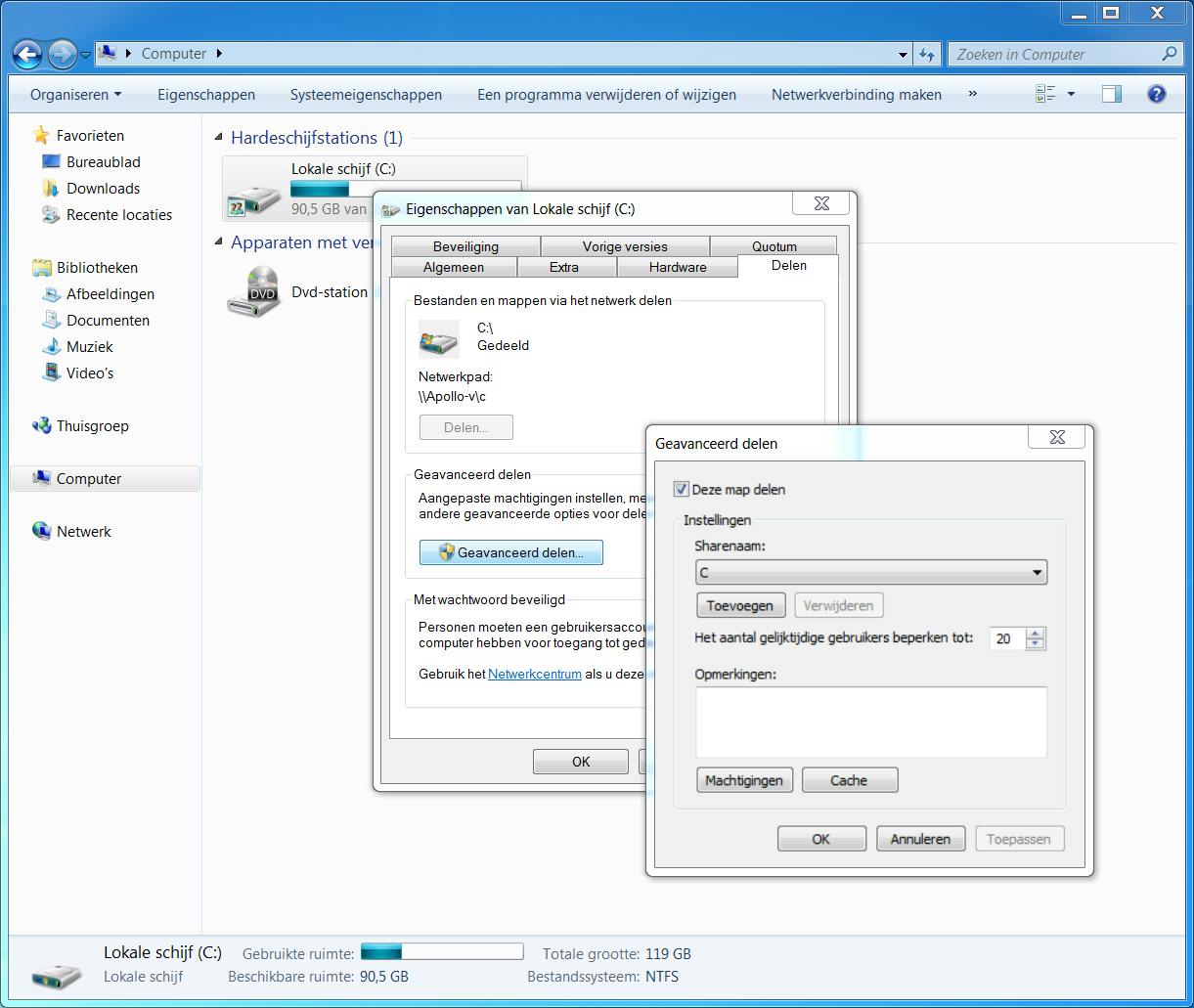Open the Organiseren dropdown menu
Image resolution: width=1194 pixels, height=1008 pixels.
pyautogui.click(x=76, y=95)
